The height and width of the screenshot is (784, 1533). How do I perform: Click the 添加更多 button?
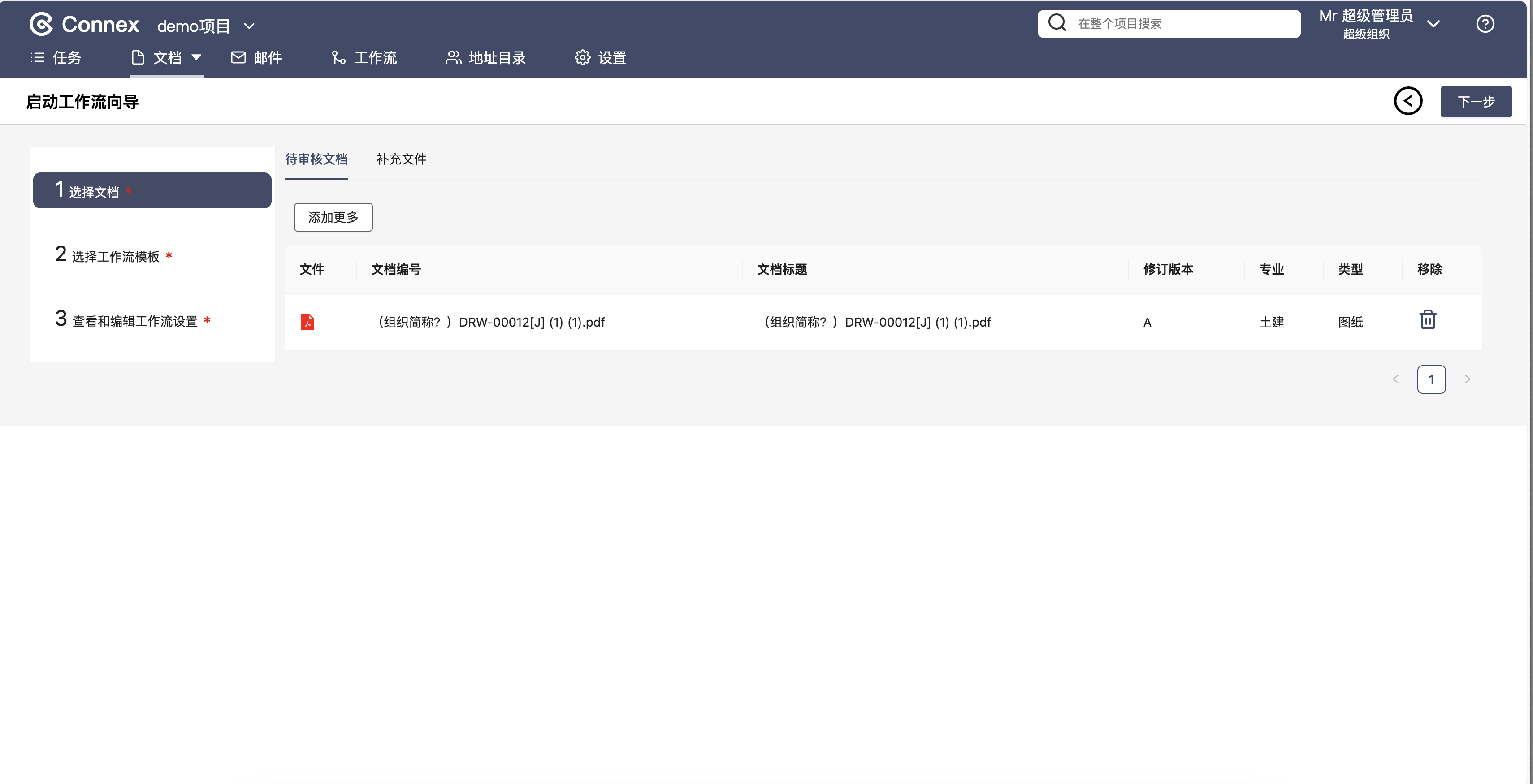coord(333,217)
